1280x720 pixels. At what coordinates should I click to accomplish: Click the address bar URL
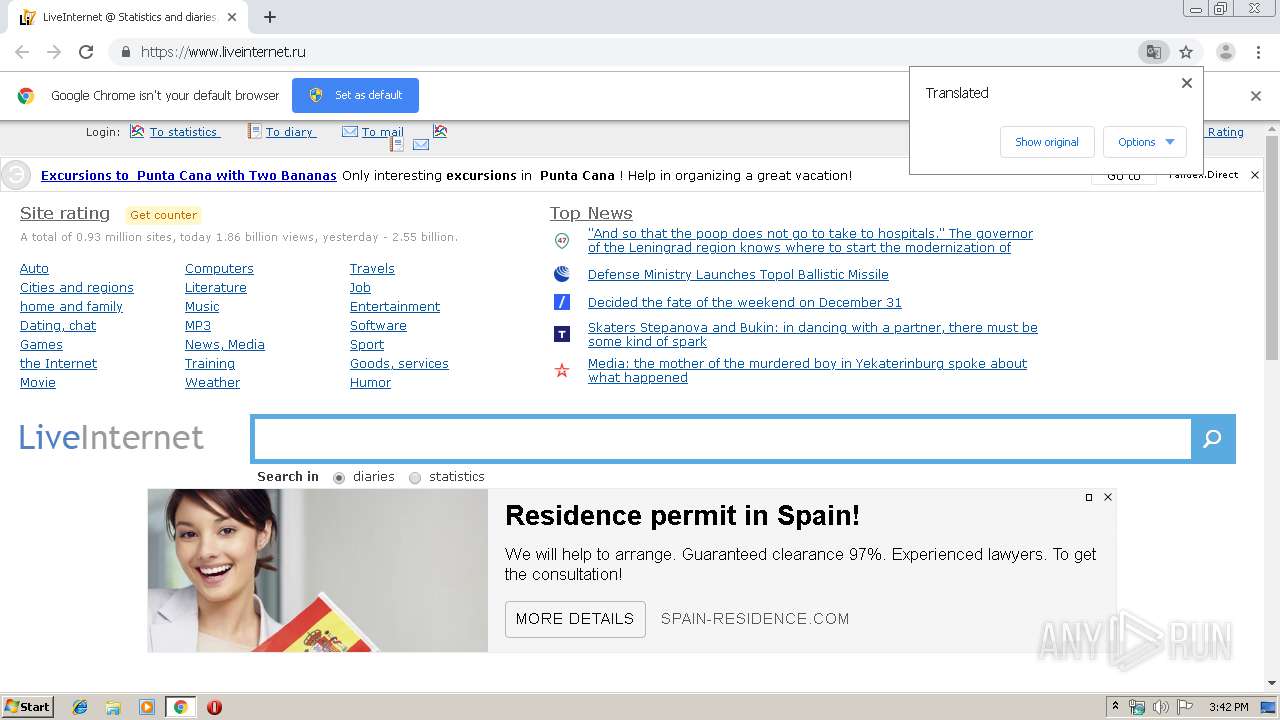point(223,52)
